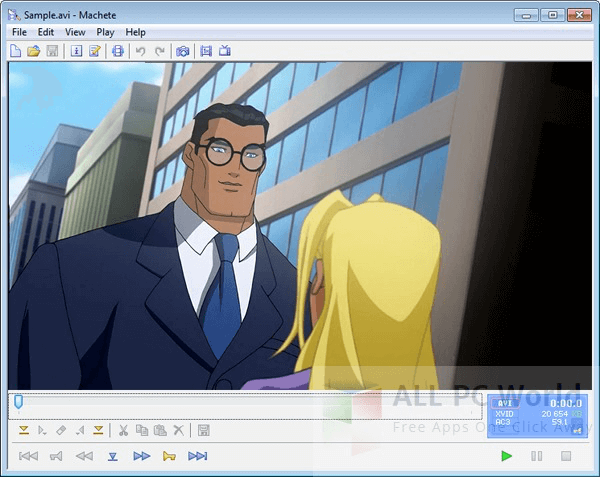Click the timeline slider thumb
600x477 pixels.
(18, 401)
